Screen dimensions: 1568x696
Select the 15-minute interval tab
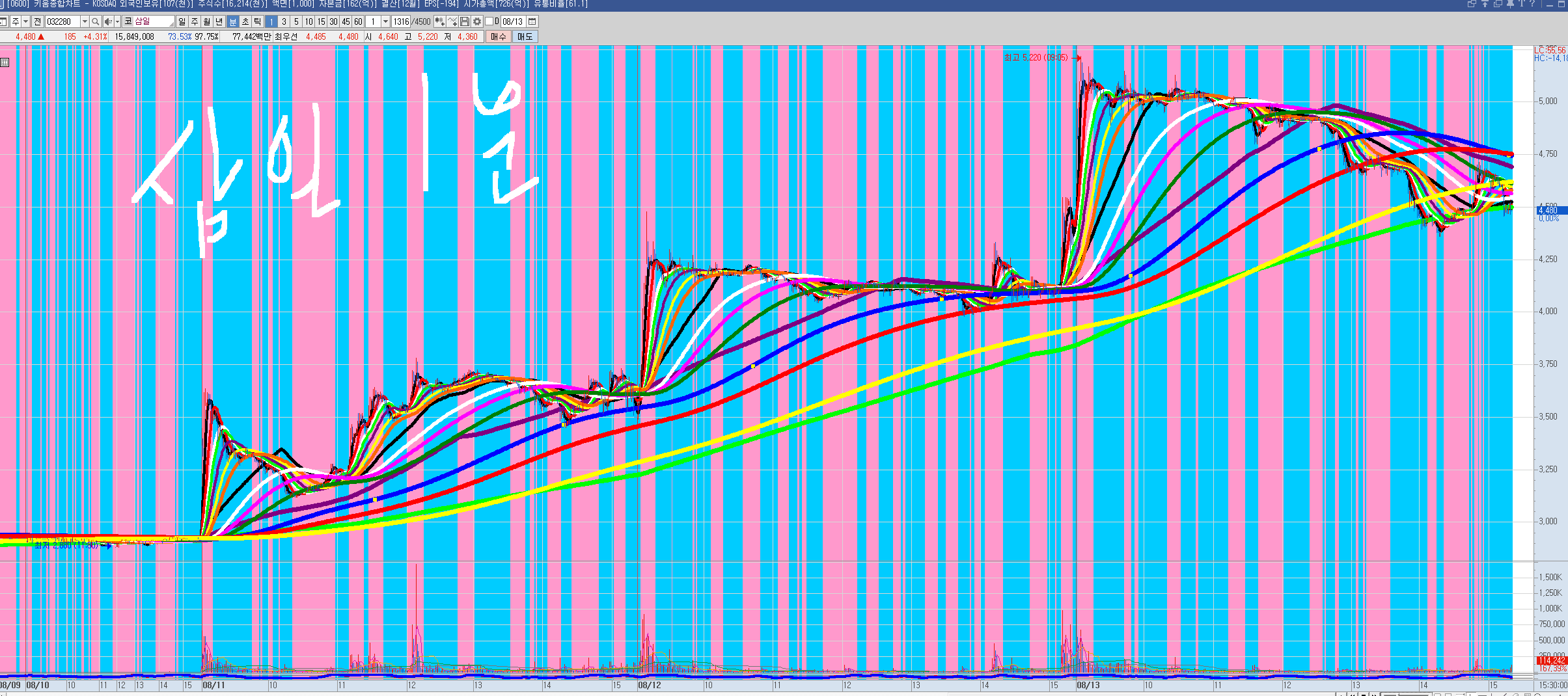pos(321,21)
